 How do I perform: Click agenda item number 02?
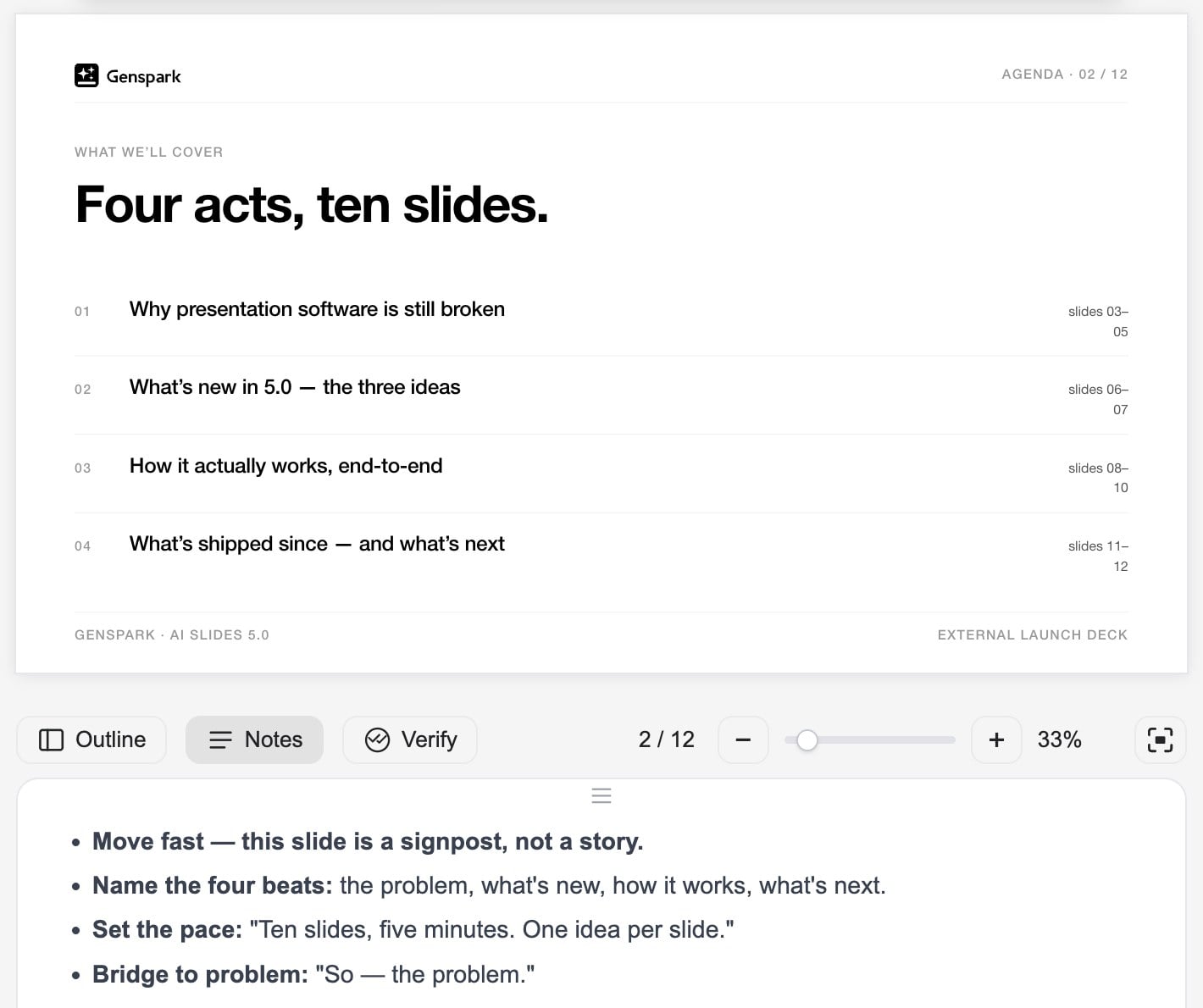pos(82,390)
